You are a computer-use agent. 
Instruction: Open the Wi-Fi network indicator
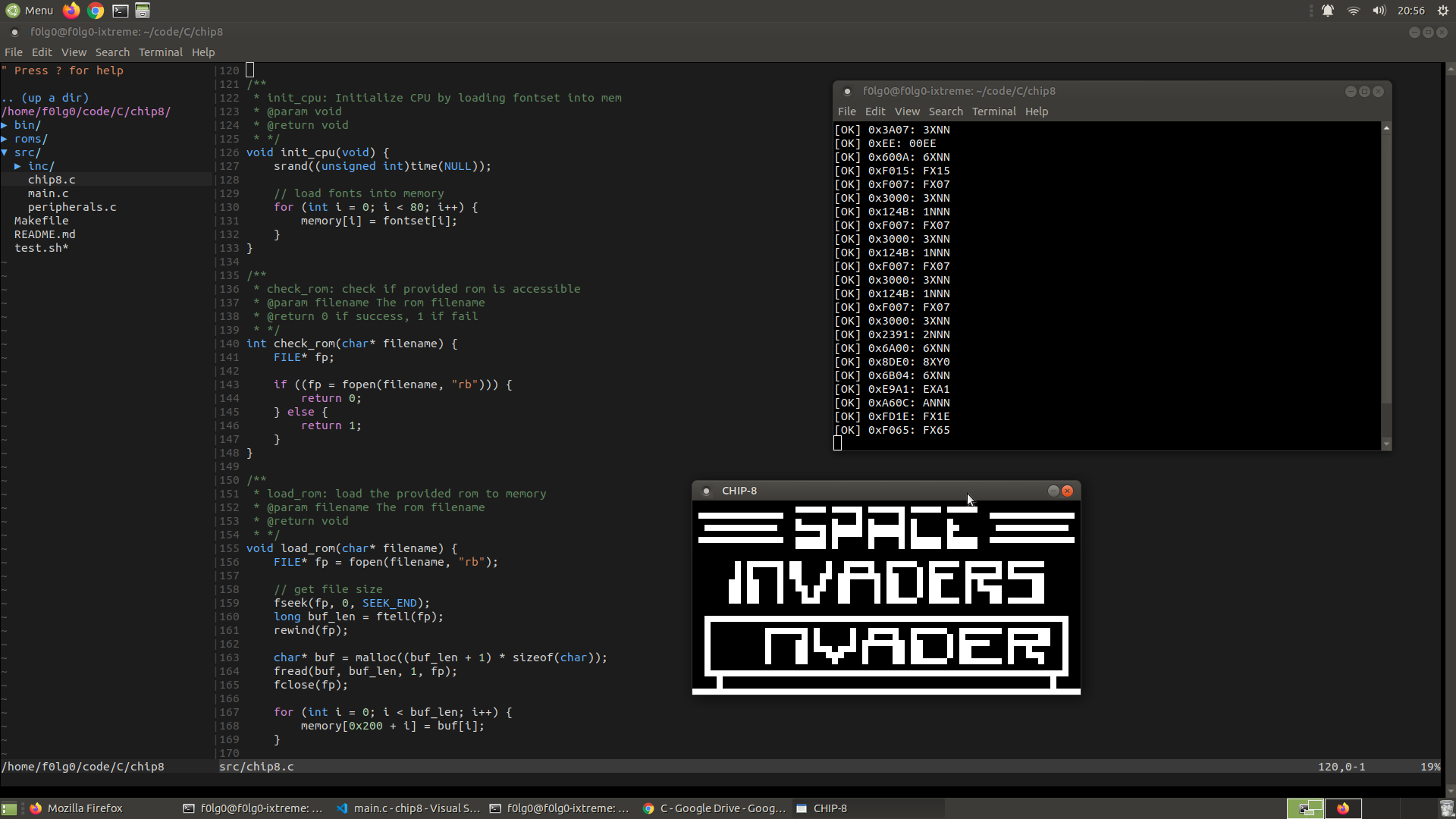pos(1354,11)
